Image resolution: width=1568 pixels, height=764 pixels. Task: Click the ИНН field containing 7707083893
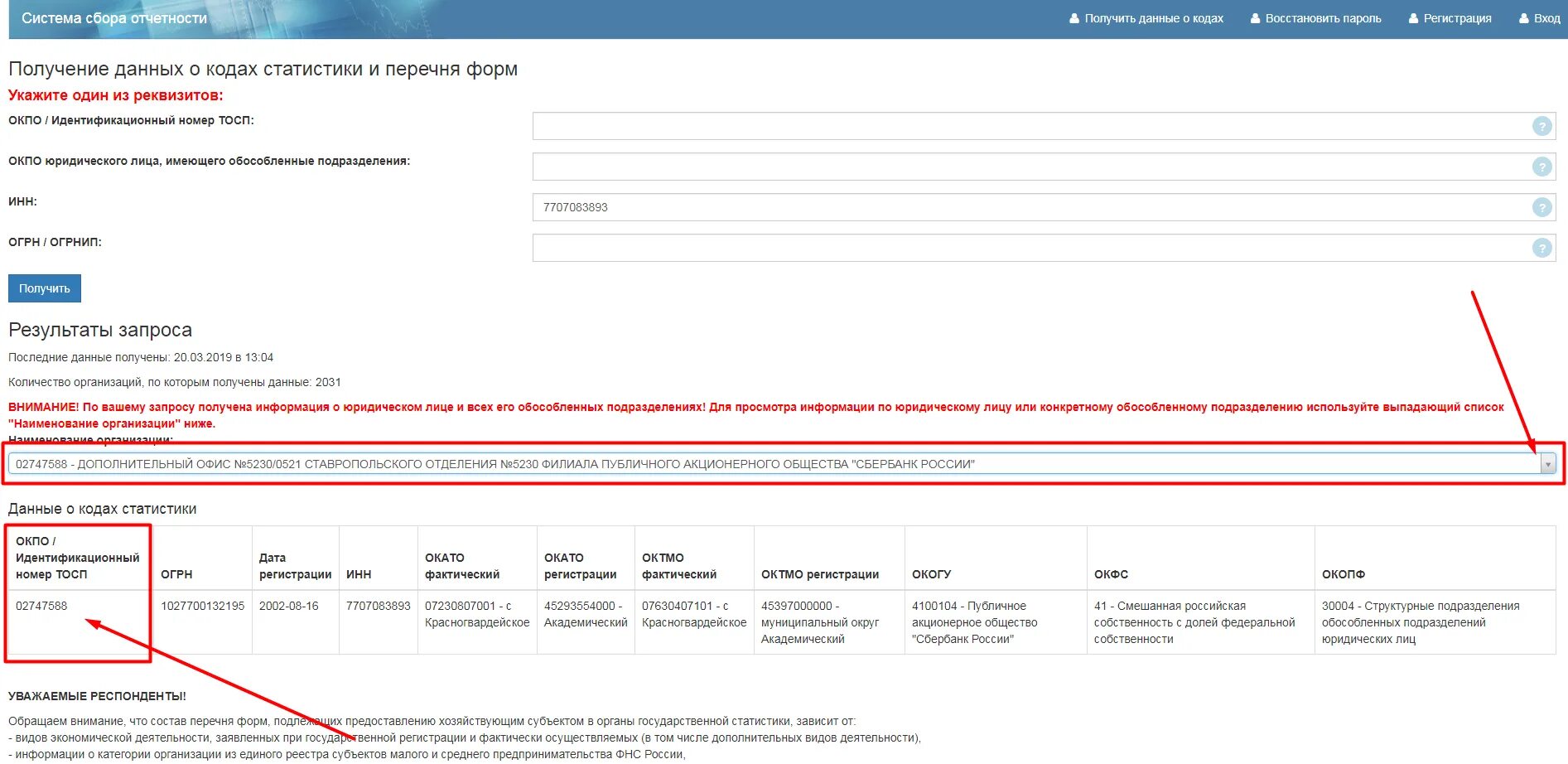point(1044,207)
